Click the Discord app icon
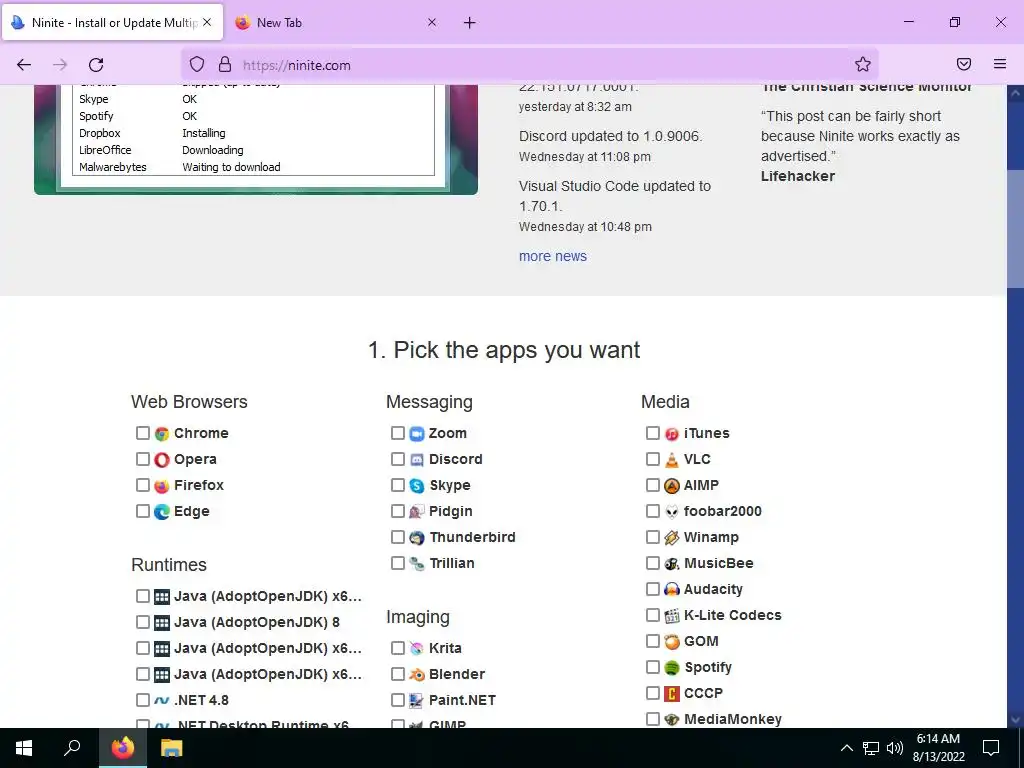1024x768 pixels. (417, 460)
